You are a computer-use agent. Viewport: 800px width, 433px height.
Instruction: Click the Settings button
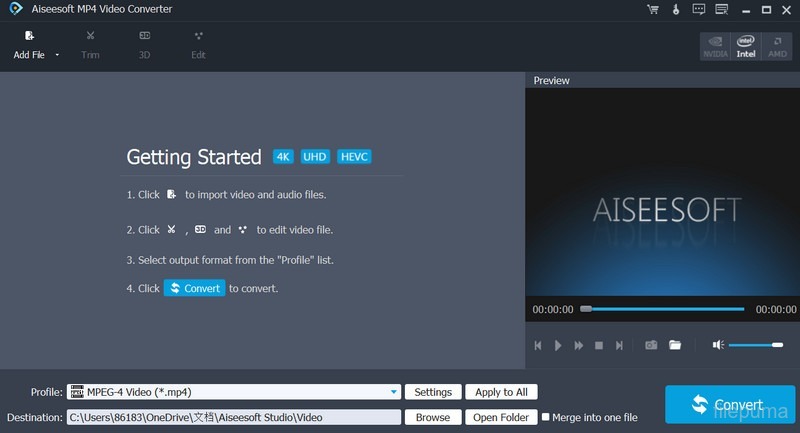point(434,392)
